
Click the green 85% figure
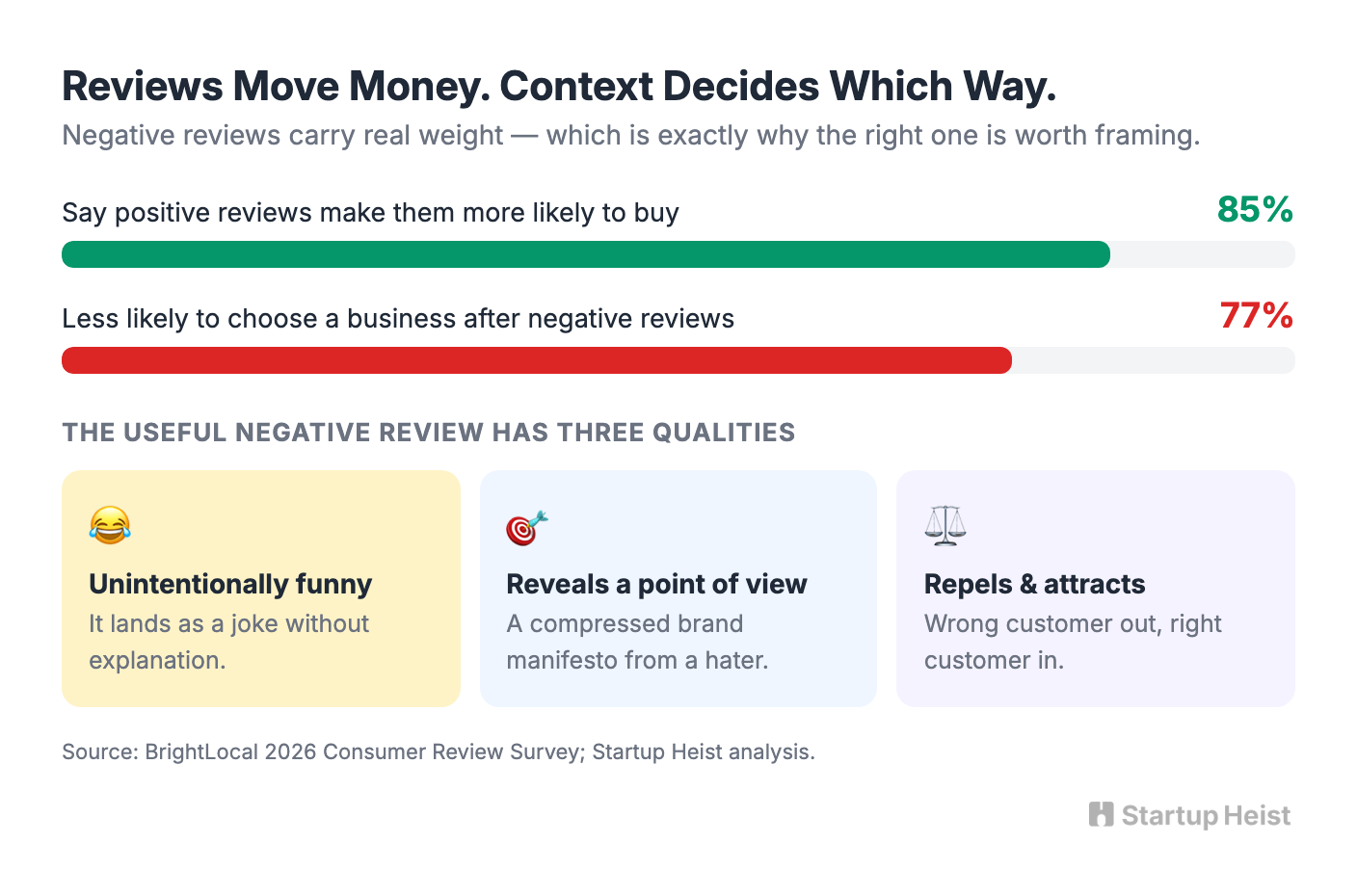1255,209
